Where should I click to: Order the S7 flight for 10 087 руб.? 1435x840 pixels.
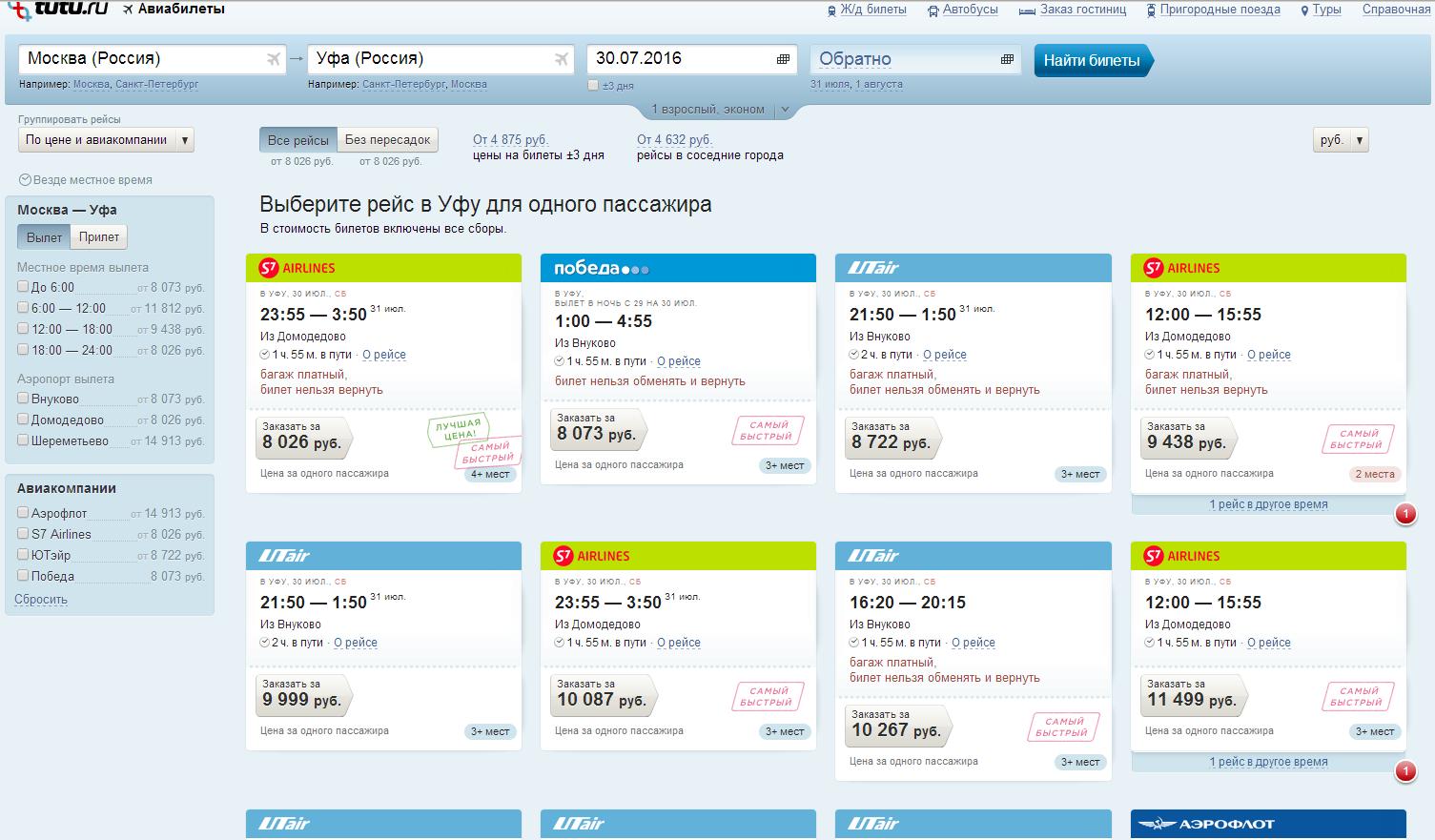tap(604, 694)
